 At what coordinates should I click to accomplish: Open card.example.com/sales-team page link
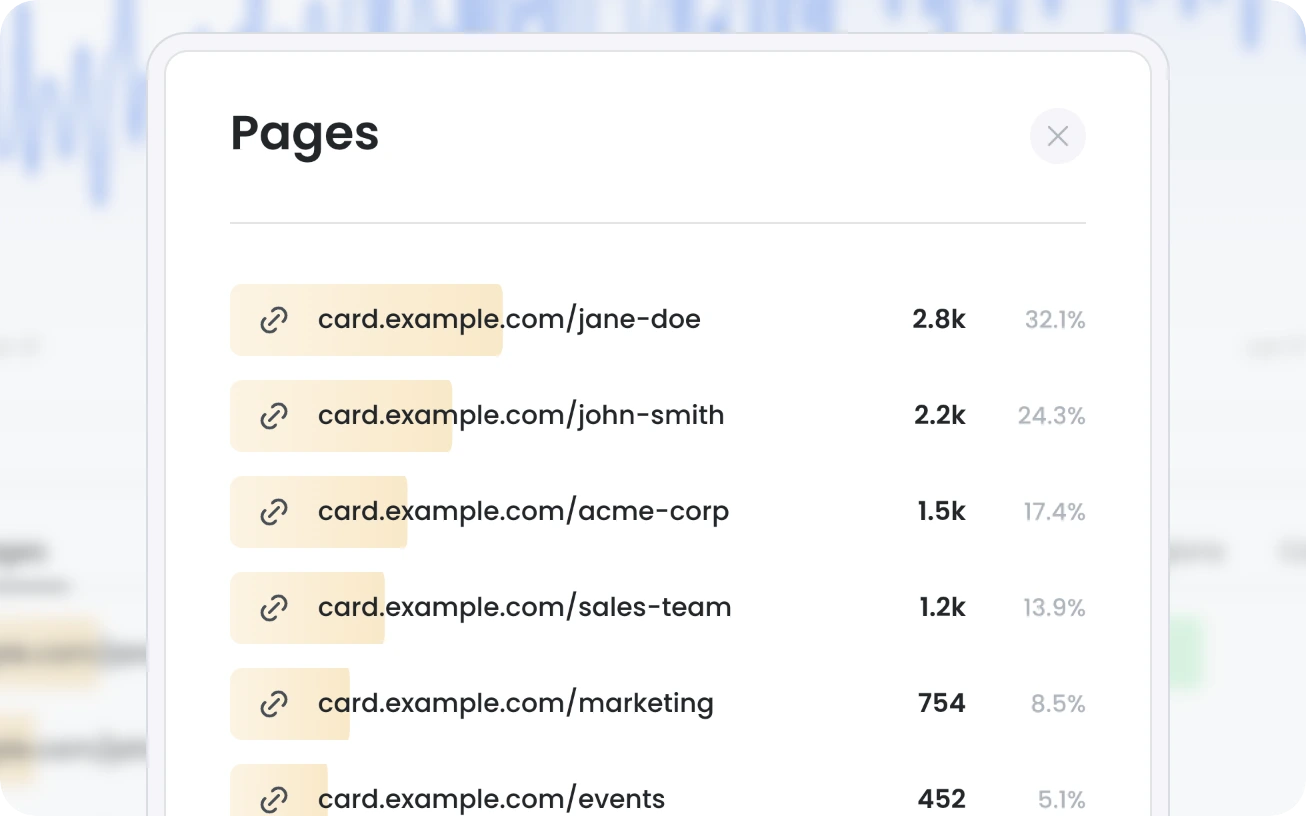point(524,608)
